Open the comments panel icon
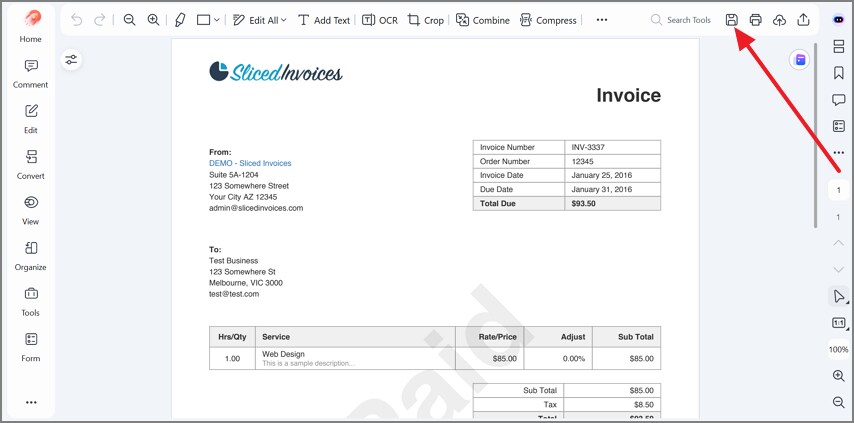Viewport: 854px width, 423px height. 839,100
